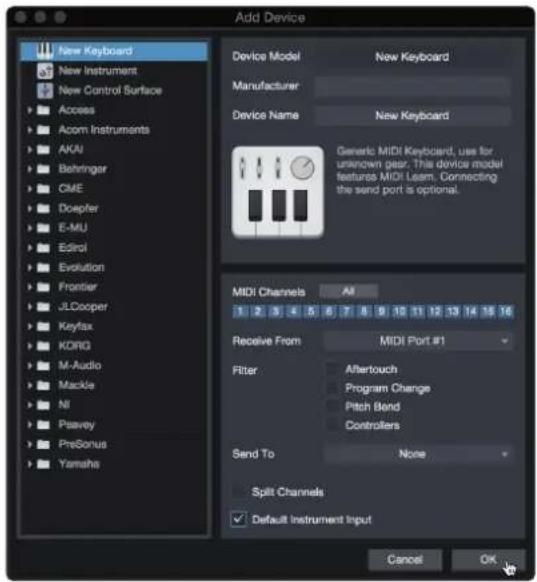Screen dimensions: 537x582
Task: Uncheck Default Instrument Input checkbox
Action: coord(239,519)
